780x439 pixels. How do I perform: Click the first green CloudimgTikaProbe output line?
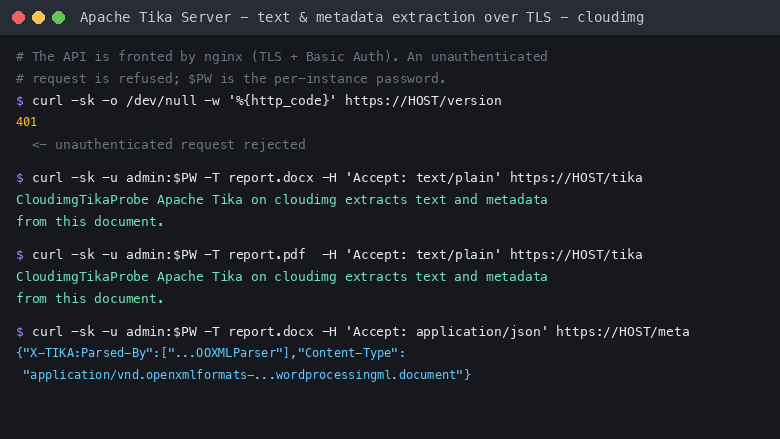pos(282,199)
